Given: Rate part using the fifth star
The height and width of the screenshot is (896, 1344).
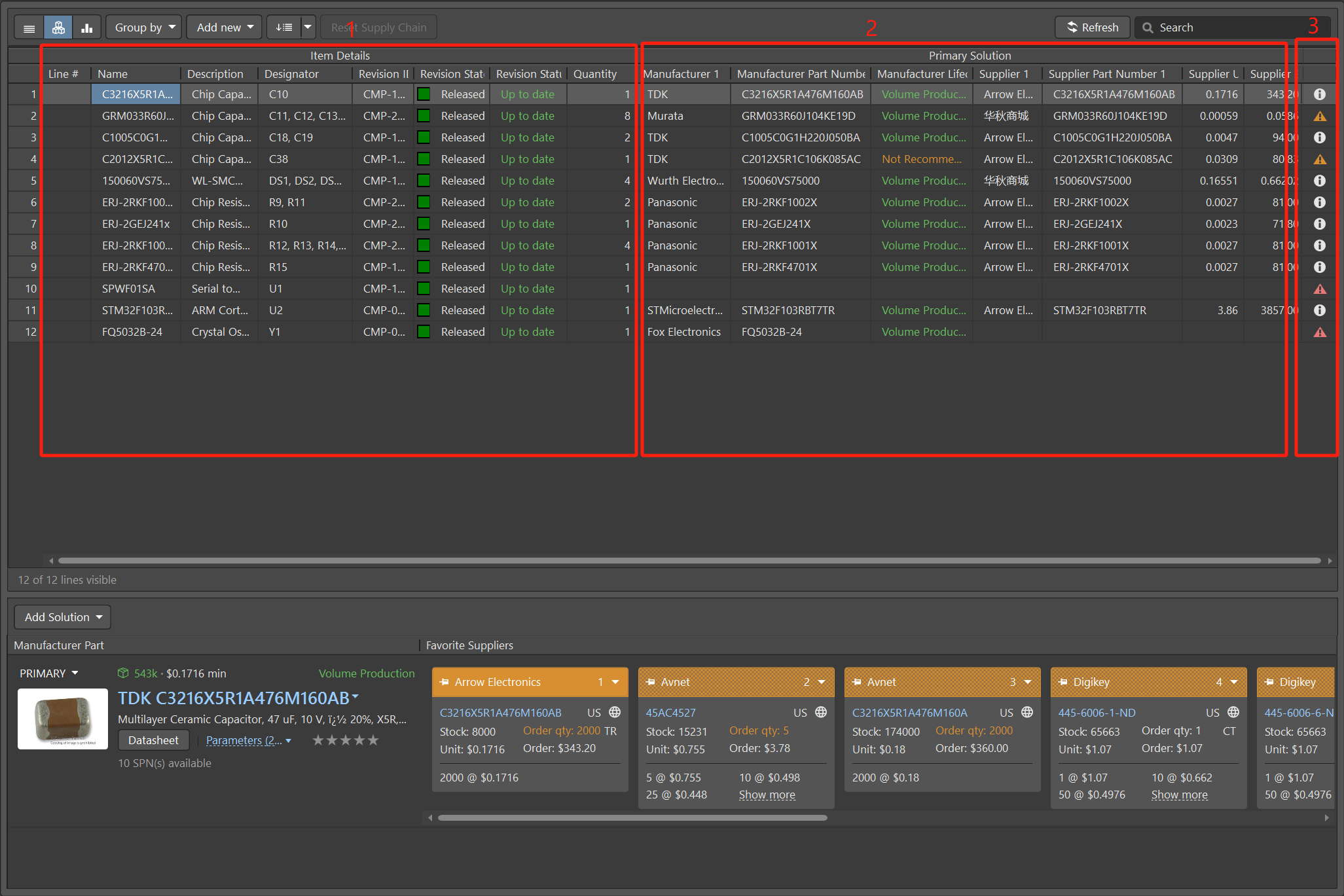Looking at the screenshot, I should coord(373,740).
